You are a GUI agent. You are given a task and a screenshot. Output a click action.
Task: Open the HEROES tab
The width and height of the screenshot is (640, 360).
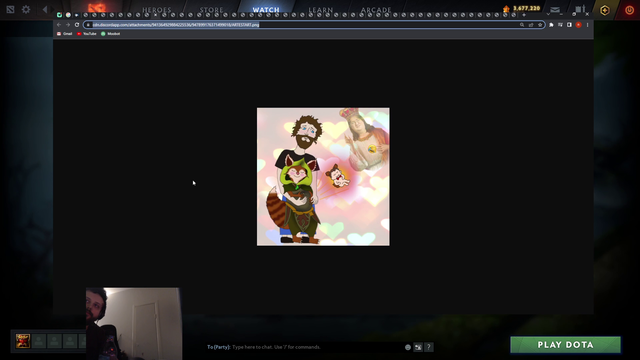coord(157,10)
